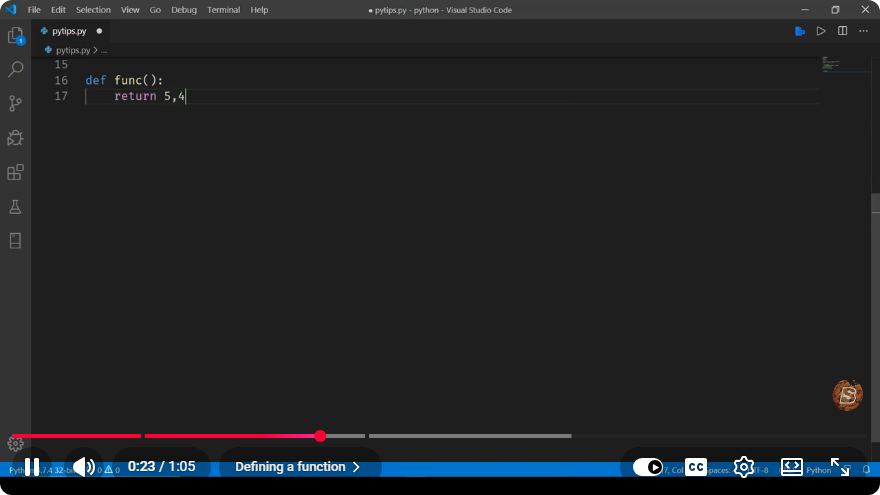Pause the video playback
Viewport: 880px width, 495px height.
(32, 467)
